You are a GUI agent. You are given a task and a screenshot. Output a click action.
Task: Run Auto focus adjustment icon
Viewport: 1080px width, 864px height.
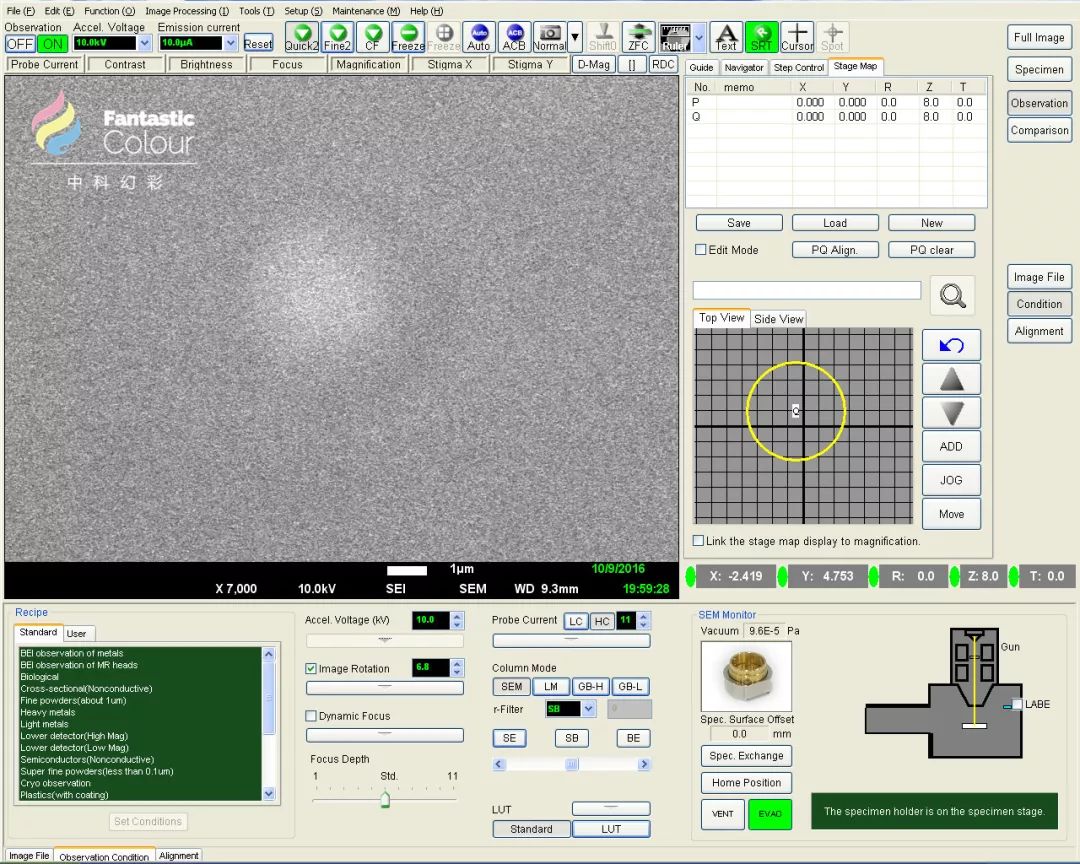479,37
